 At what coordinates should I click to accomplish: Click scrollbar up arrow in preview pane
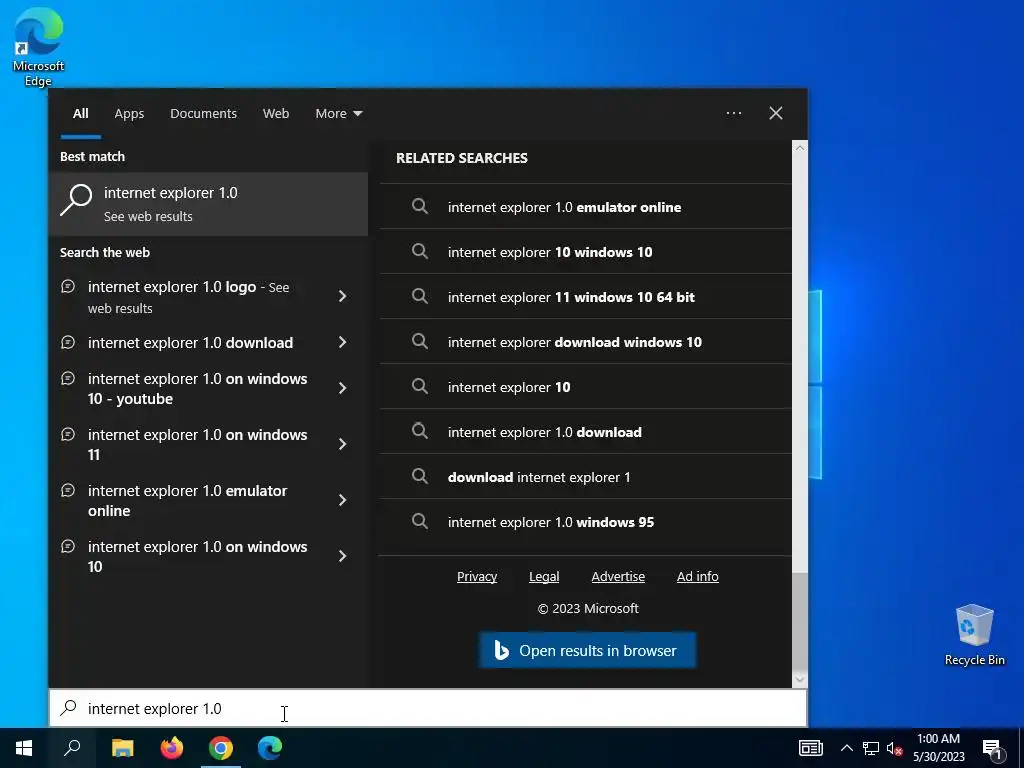point(800,148)
